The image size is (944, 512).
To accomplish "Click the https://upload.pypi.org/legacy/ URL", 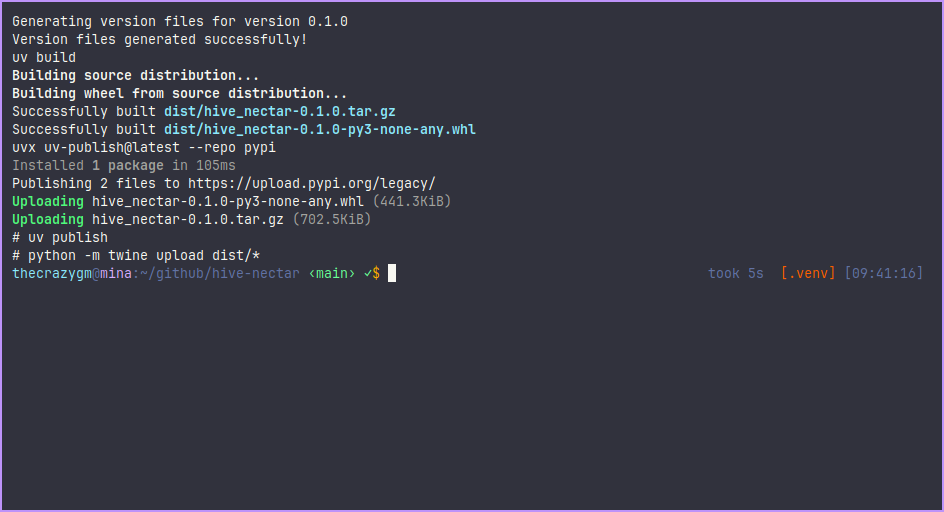I will (312, 183).
